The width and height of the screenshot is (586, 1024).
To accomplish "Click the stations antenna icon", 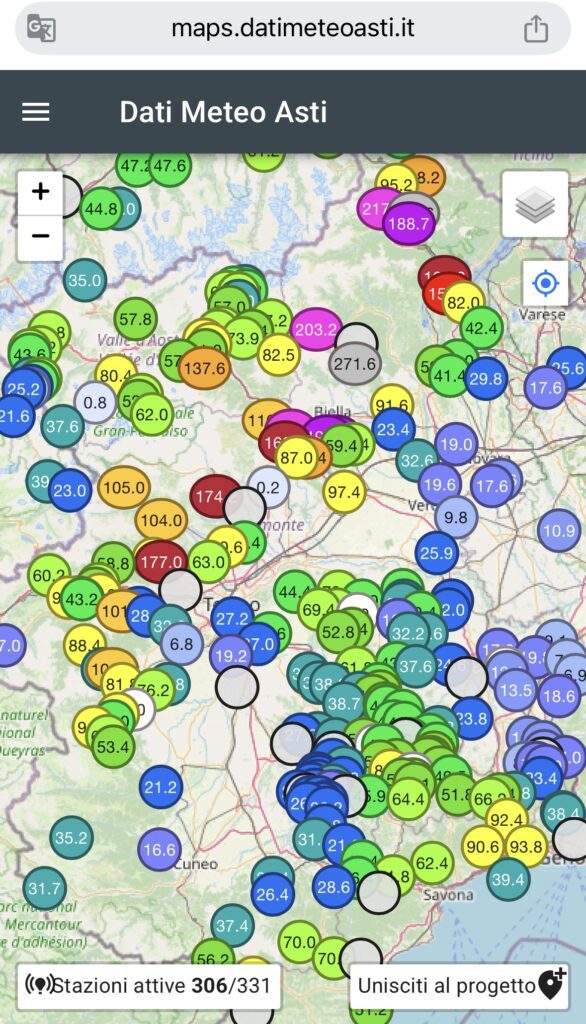I will (38, 984).
